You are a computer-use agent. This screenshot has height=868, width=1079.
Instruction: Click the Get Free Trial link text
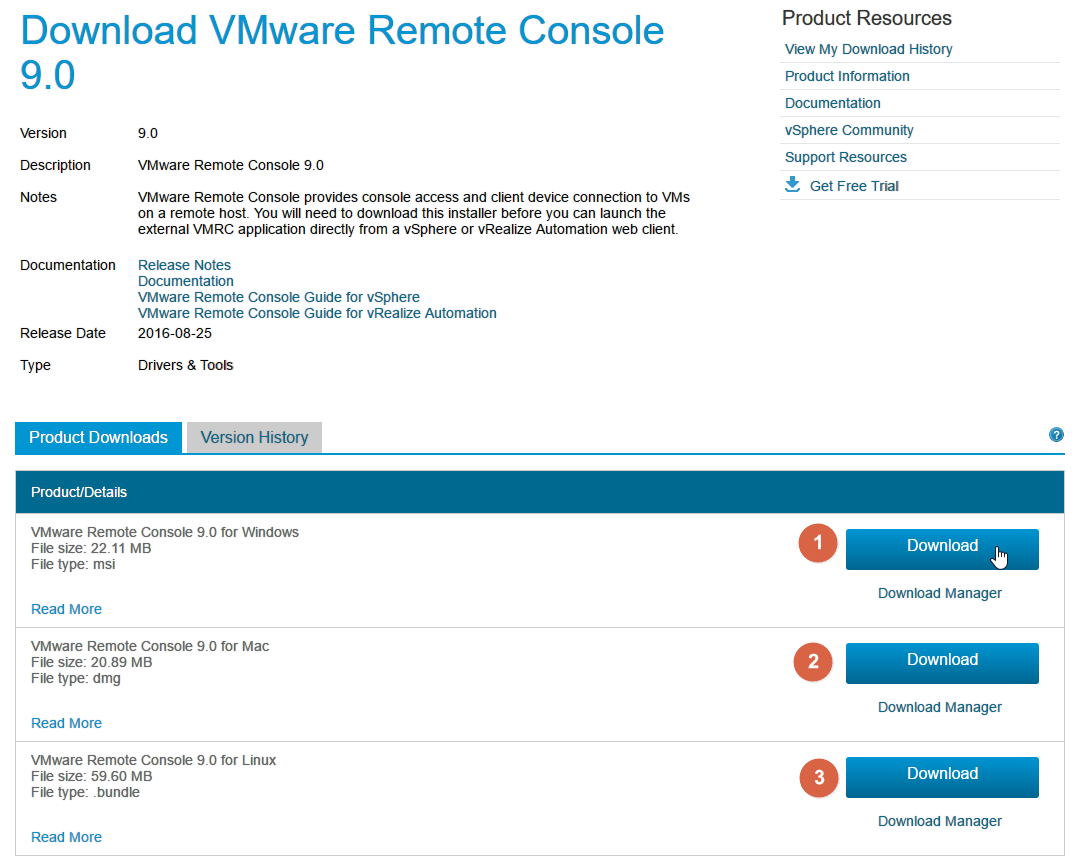point(854,186)
